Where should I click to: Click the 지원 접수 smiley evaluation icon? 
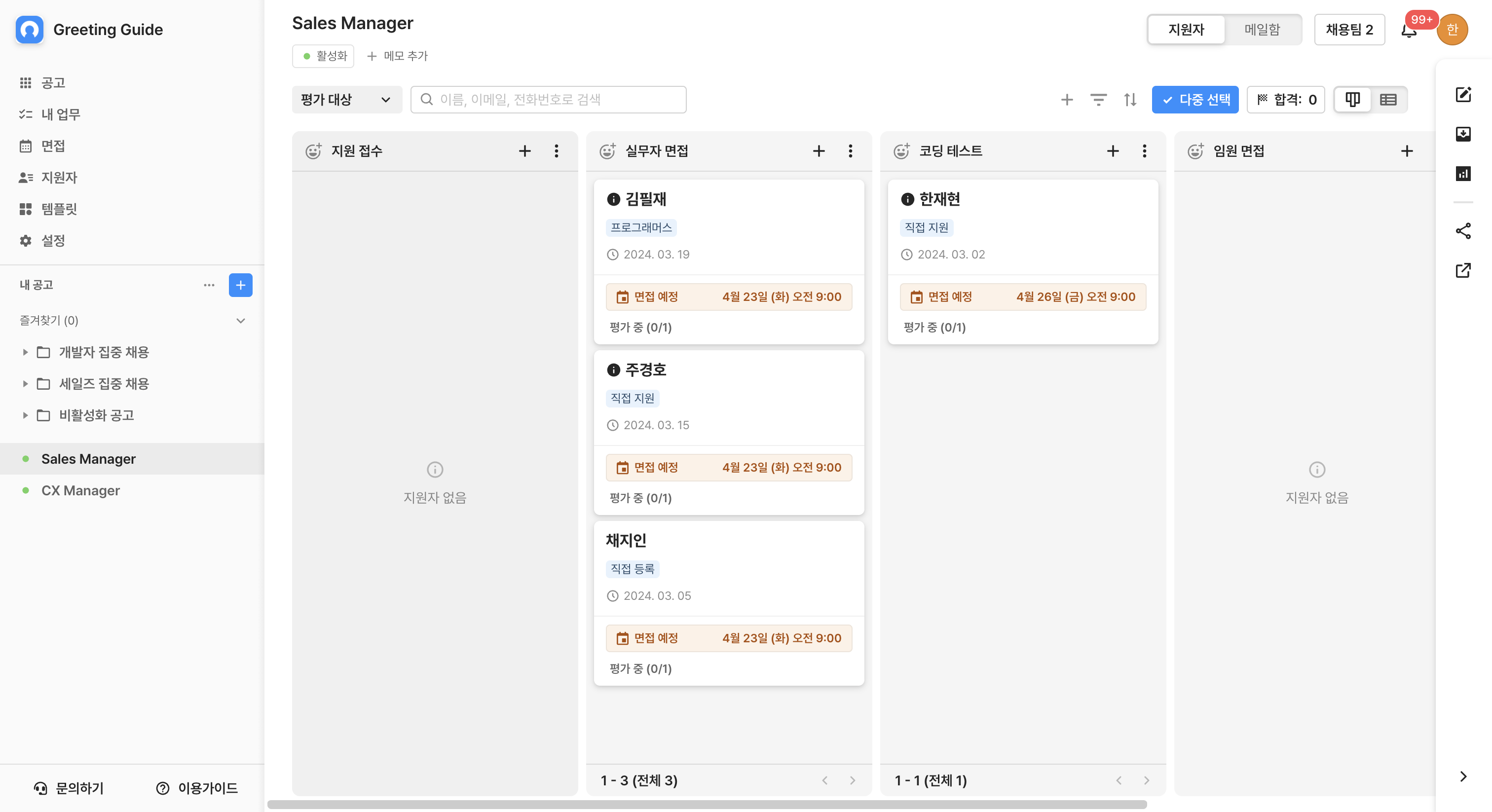[x=313, y=151]
